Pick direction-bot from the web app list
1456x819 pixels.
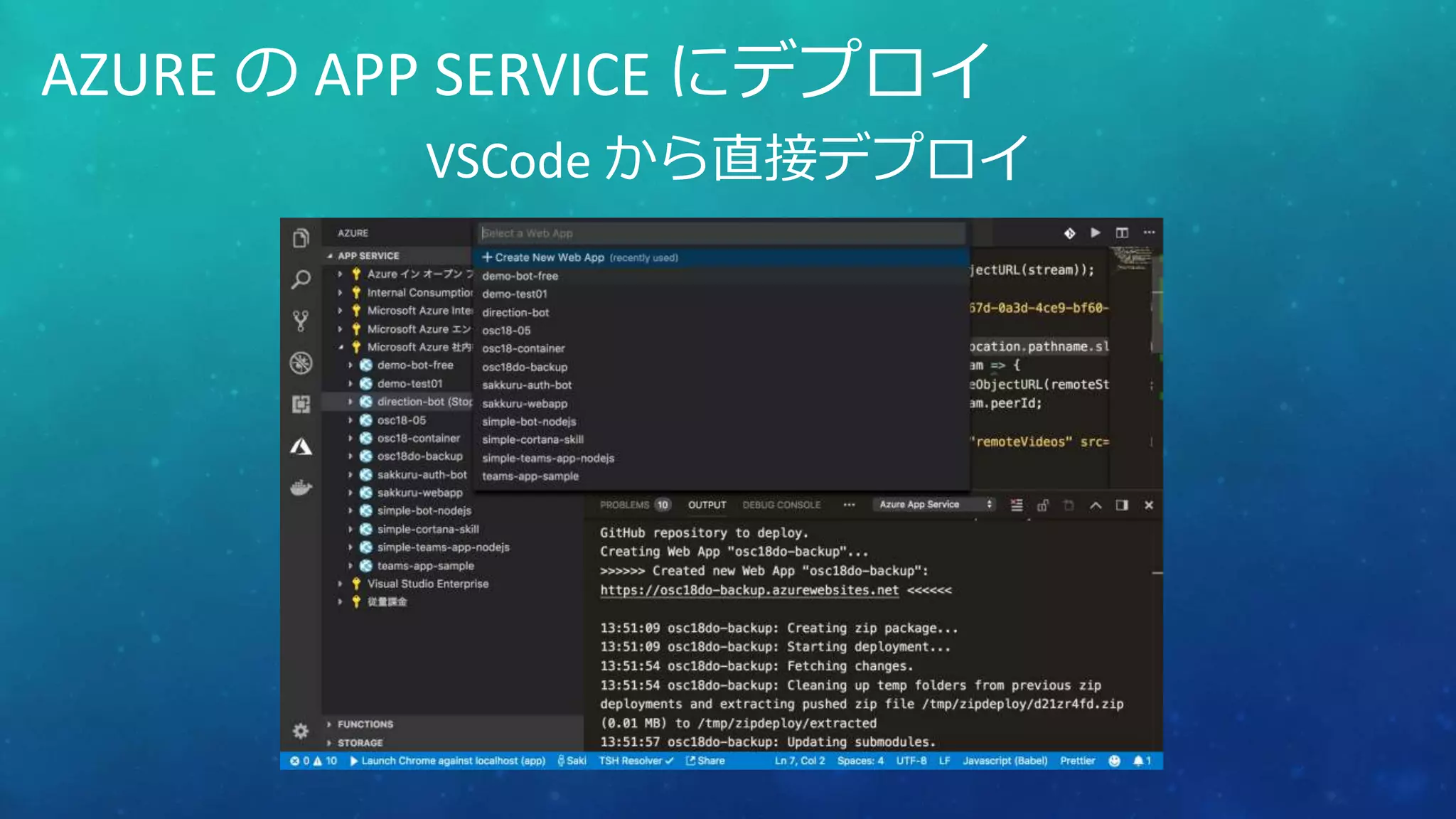[722, 312]
